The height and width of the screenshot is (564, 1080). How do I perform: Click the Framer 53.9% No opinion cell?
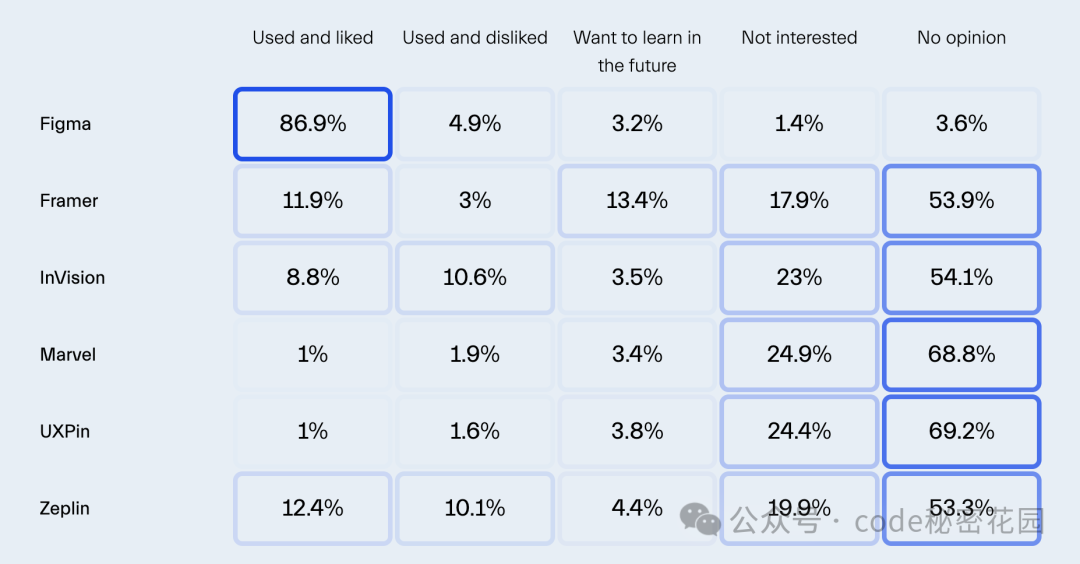(x=962, y=201)
